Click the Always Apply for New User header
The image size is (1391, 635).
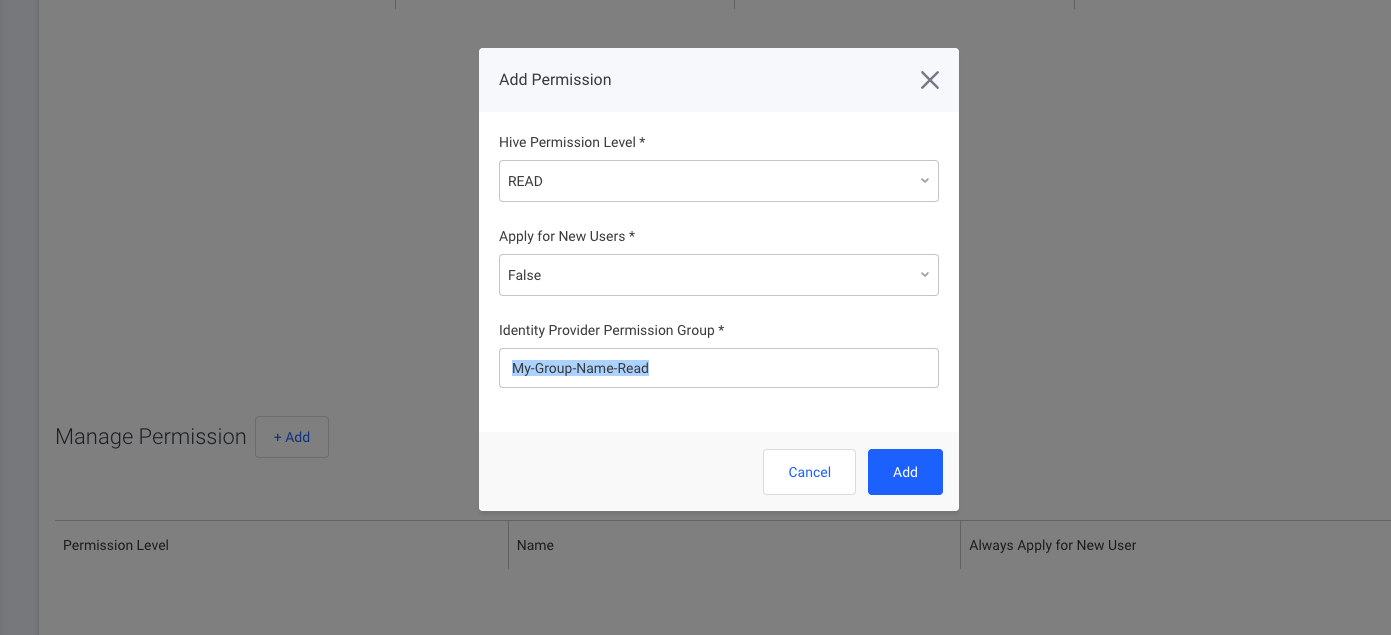point(1053,545)
